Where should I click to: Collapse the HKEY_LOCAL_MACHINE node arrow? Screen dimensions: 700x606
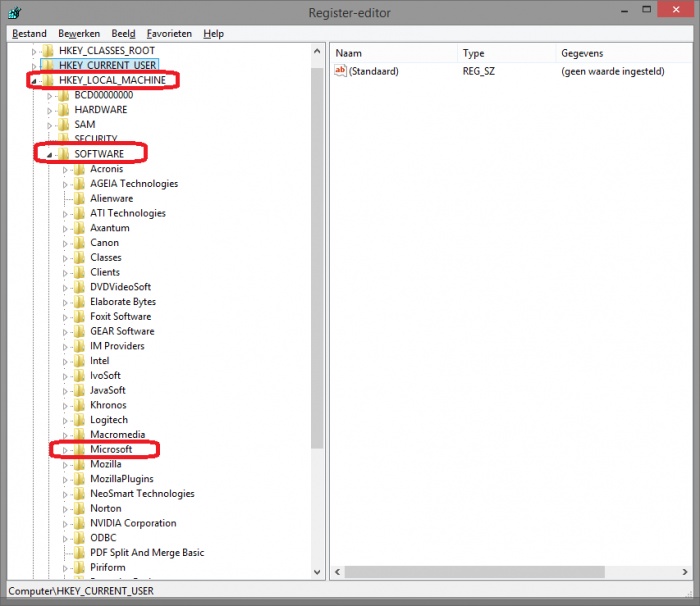click(x=34, y=81)
